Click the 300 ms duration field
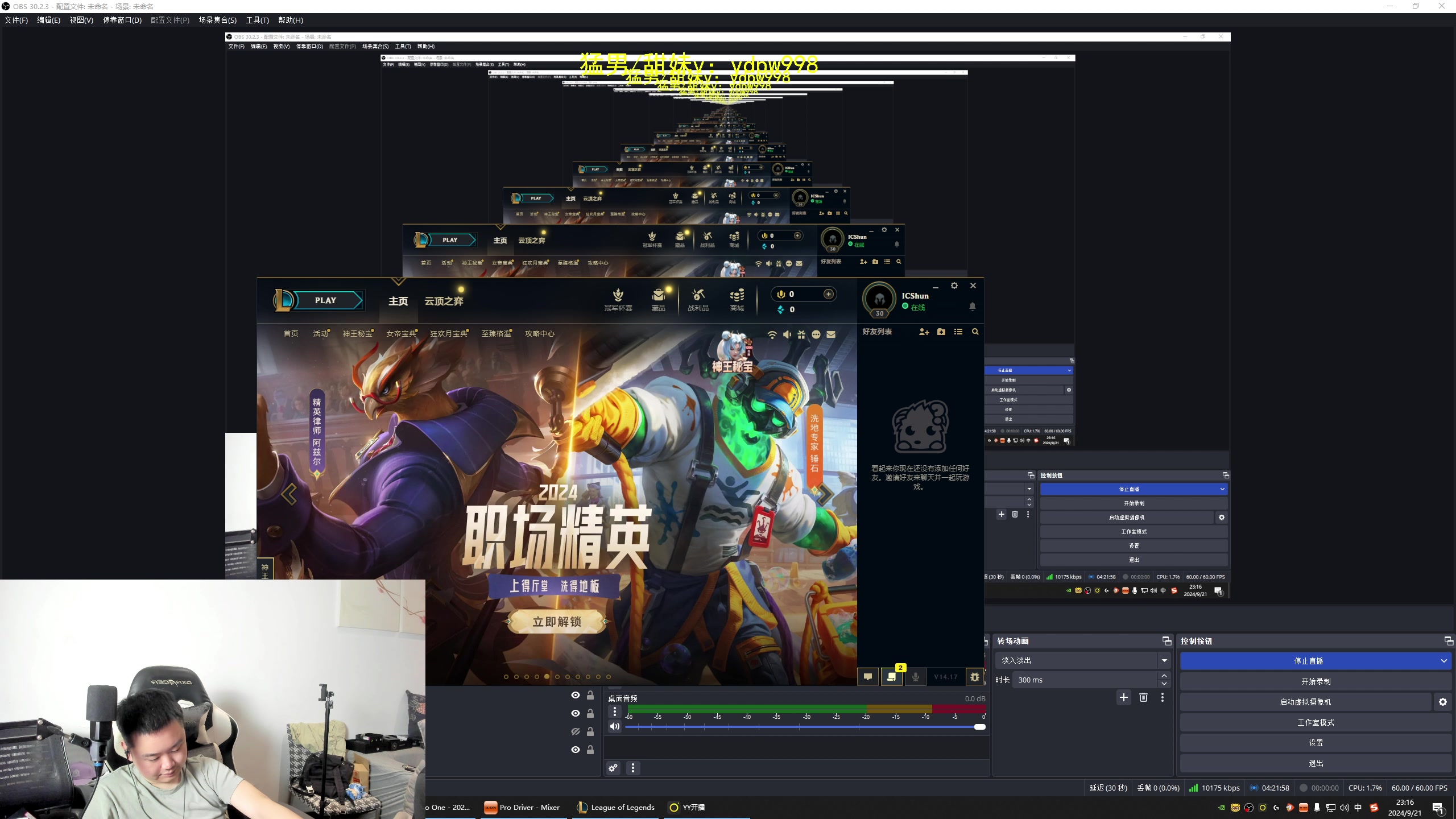Image resolution: width=1456 pixels, height=819 pixels. click(x=1085, y=680)
